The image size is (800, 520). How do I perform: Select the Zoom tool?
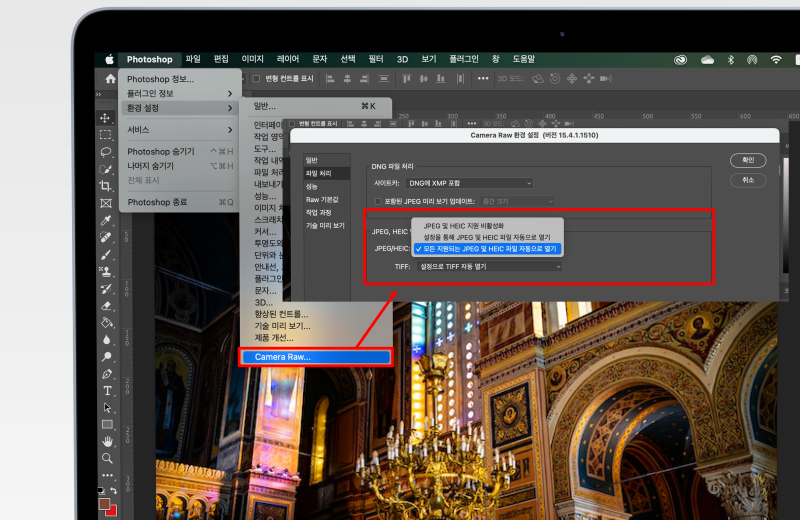(x=107, y=458)
